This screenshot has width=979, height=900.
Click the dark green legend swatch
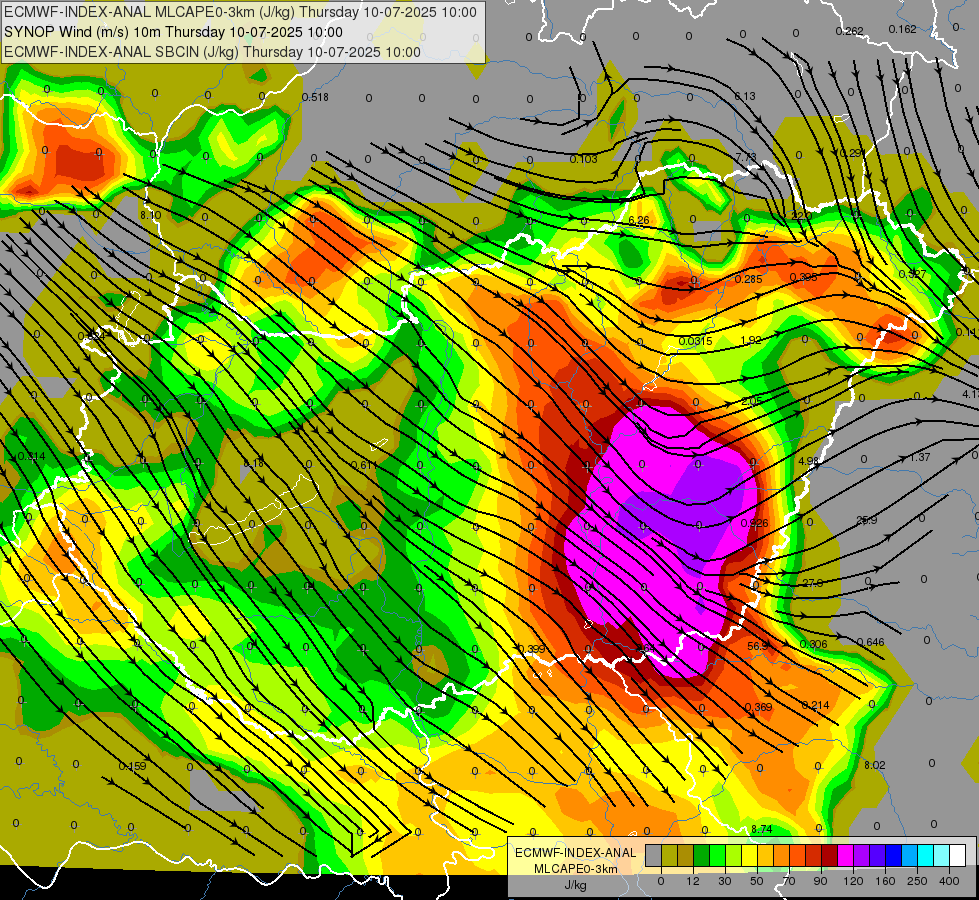[x=702, y=855]
